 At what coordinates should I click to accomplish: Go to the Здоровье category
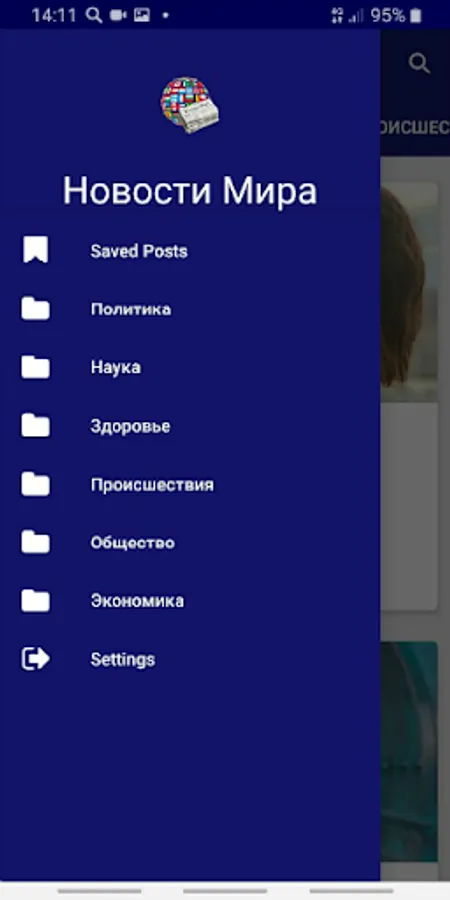click(x=190, y=426)
